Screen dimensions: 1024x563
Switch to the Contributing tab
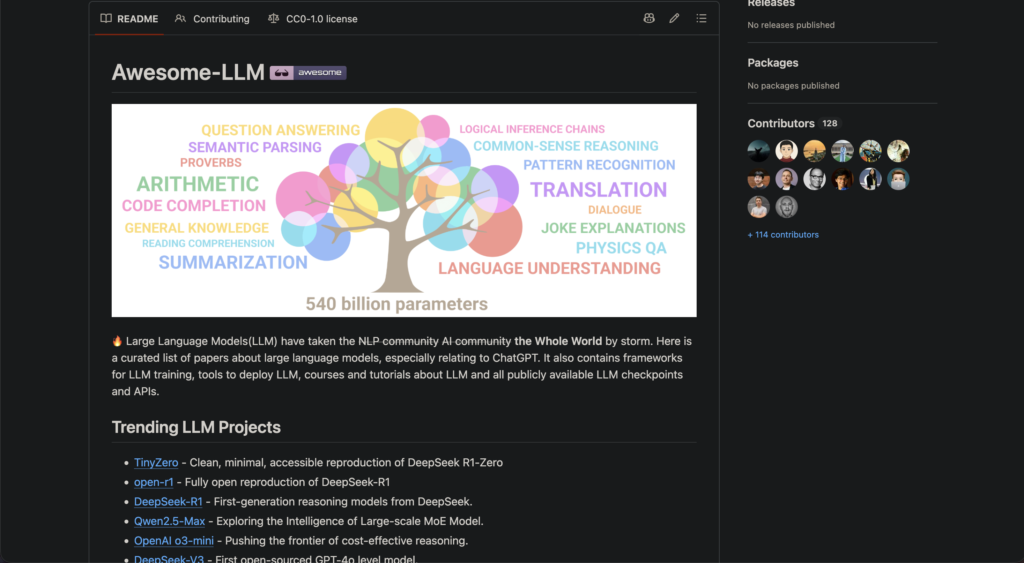212,19
